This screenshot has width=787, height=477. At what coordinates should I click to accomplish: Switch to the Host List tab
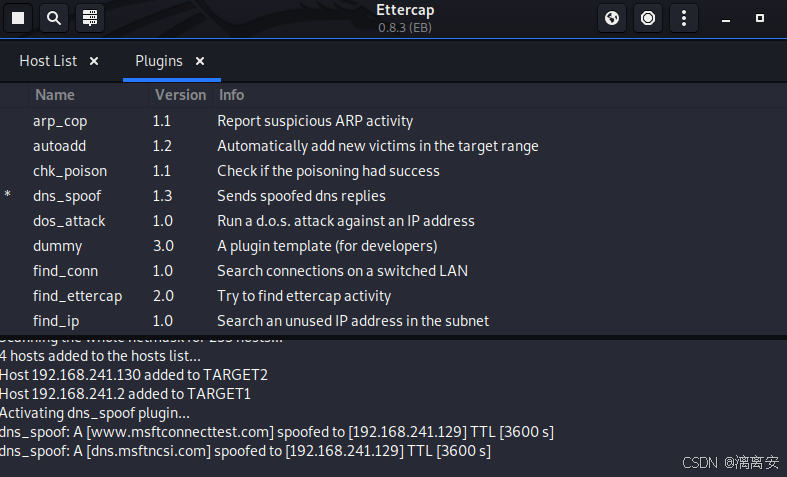coord(48,61)
